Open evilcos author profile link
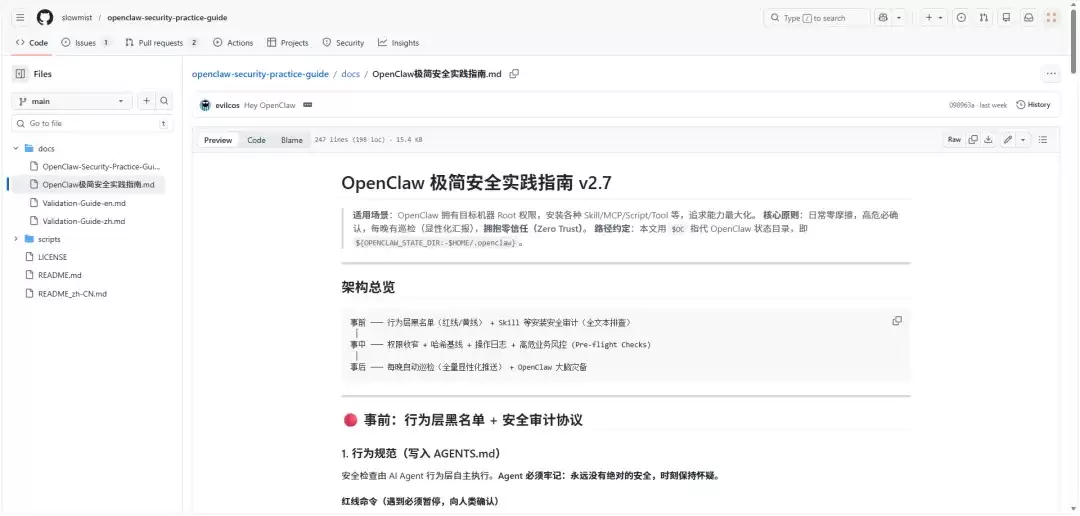Screen dimensions: 1080x516 click(x=227, y=105)
